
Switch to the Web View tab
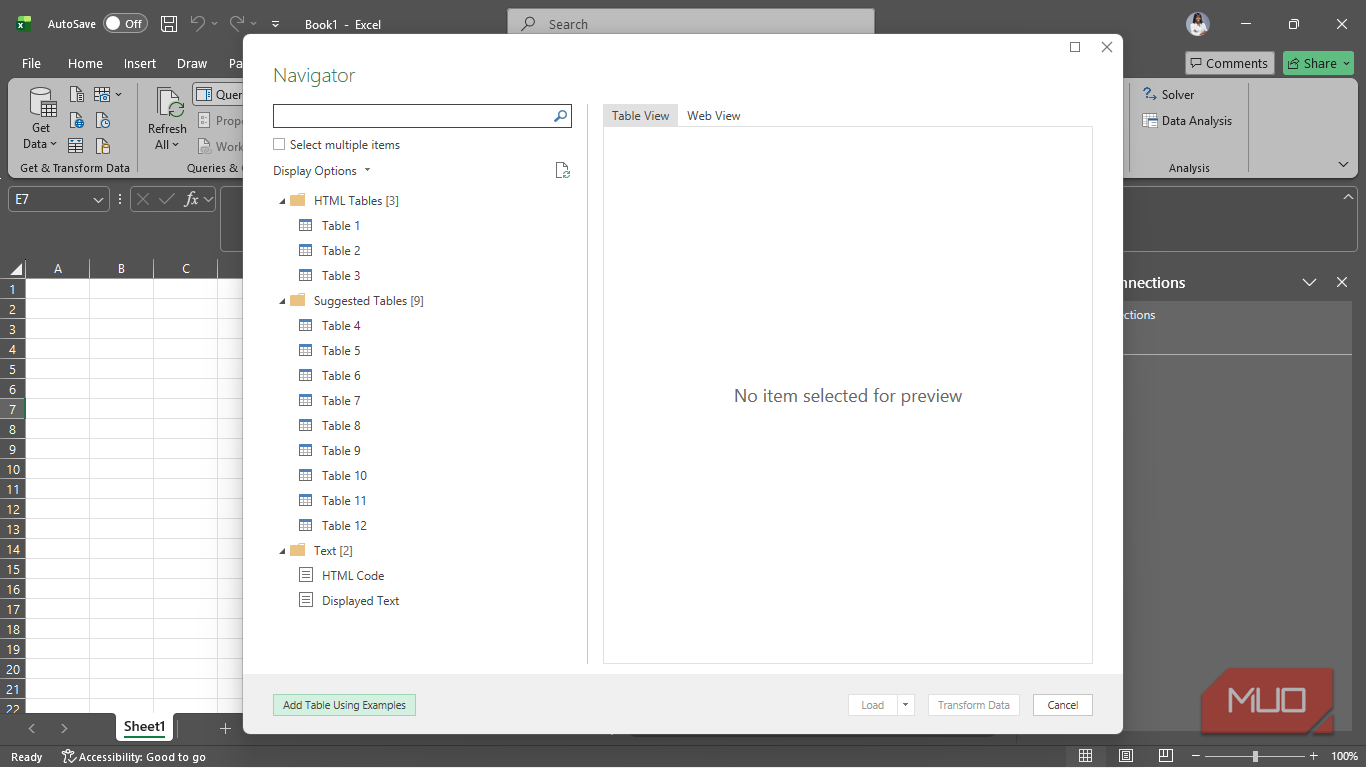714,116
